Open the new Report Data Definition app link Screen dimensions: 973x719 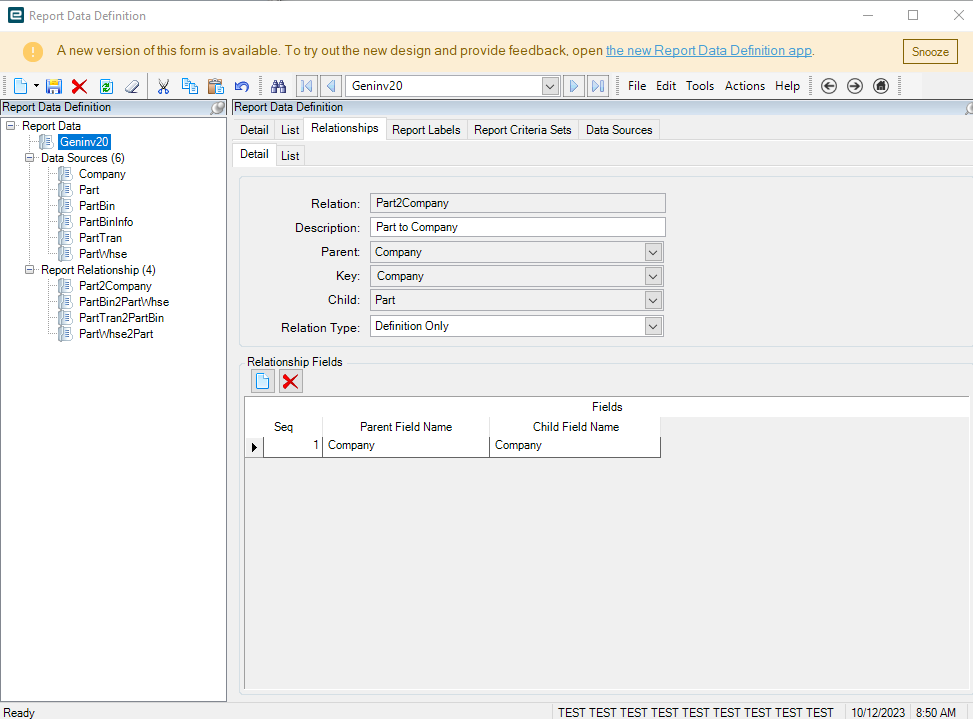click(709, 51)
